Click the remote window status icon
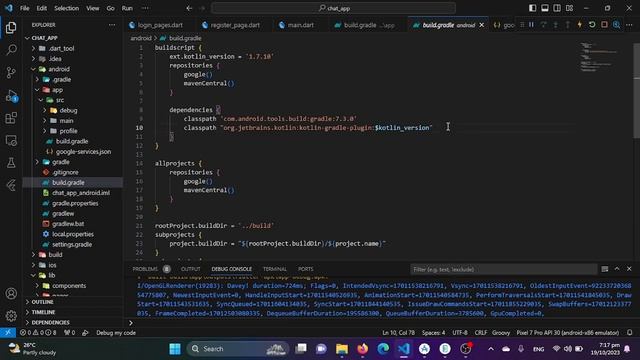Viewport: 640px width, 360px height. [8, 333]
